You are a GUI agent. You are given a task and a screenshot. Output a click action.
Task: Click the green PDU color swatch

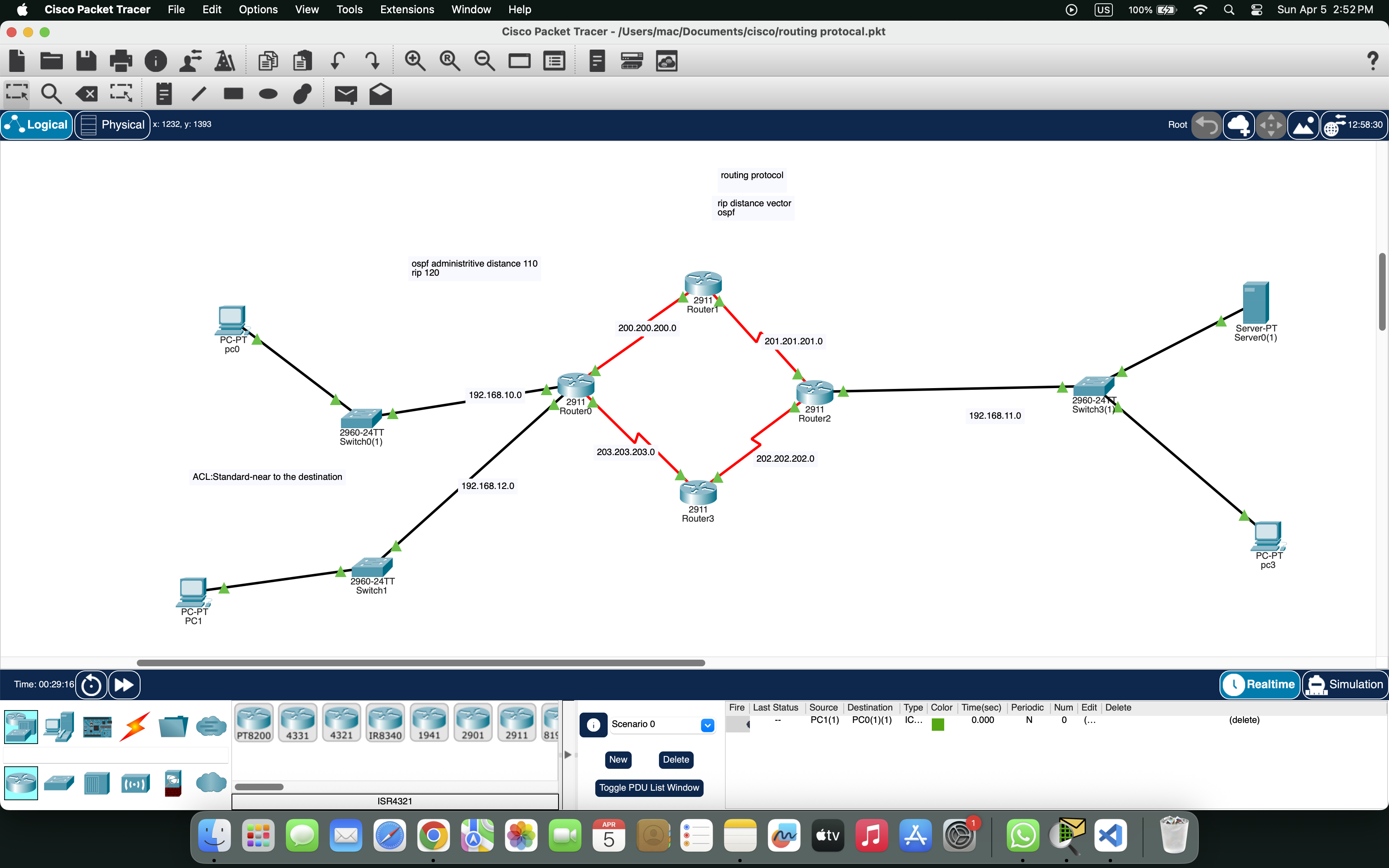coord(938,725)
